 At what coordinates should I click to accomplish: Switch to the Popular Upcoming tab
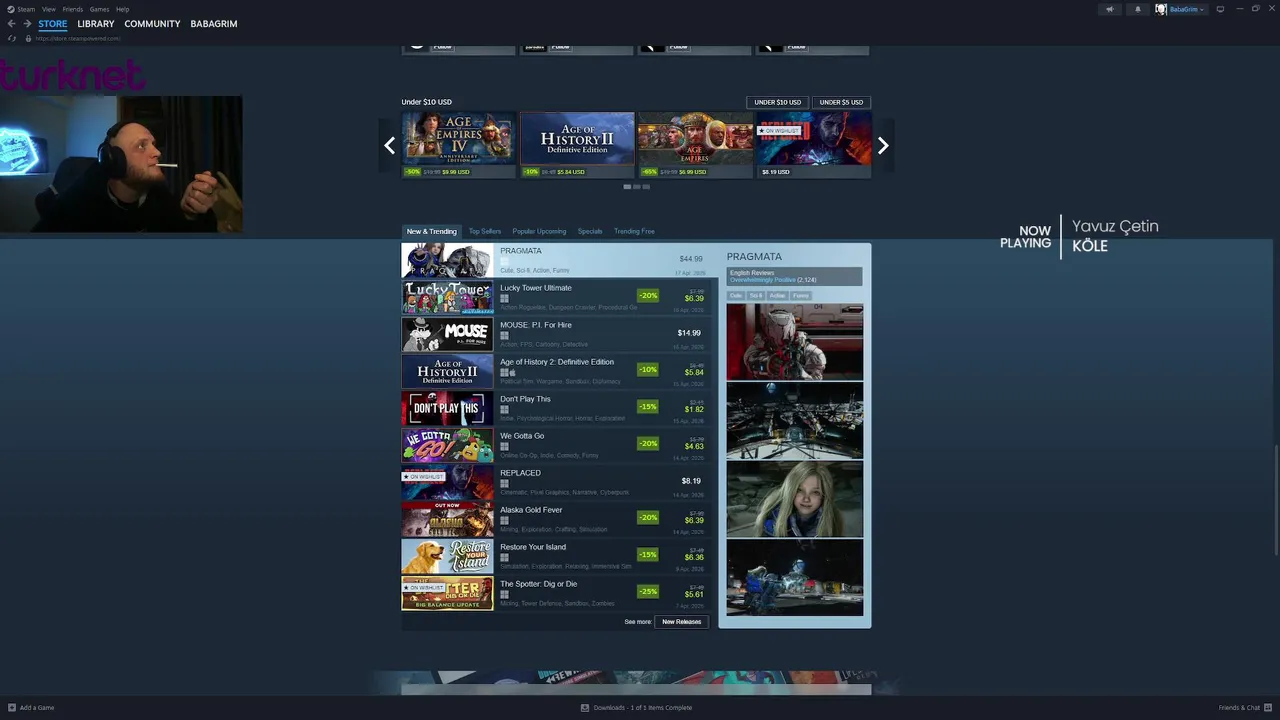point(539,231)
